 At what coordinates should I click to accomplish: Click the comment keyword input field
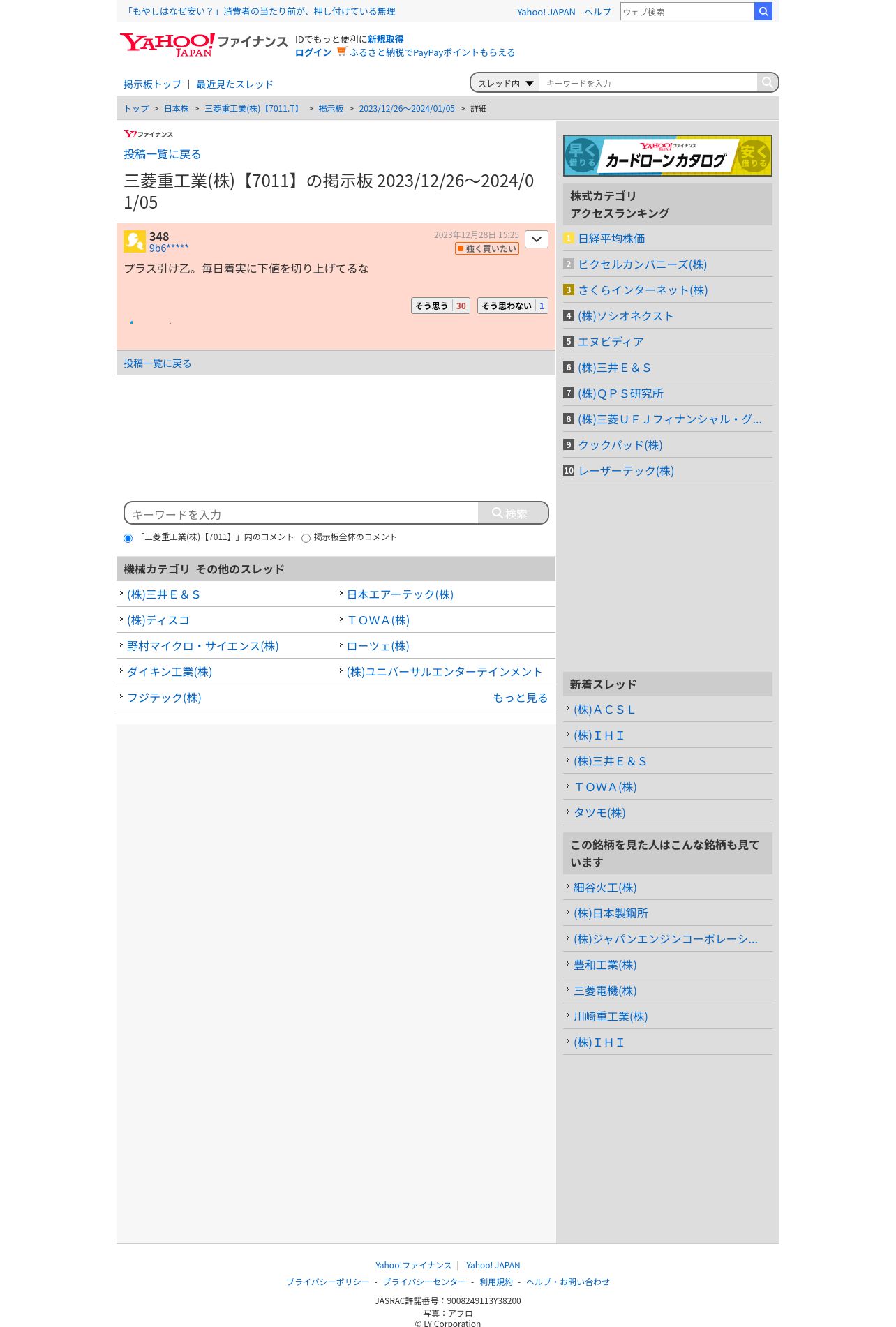(301, 514)
